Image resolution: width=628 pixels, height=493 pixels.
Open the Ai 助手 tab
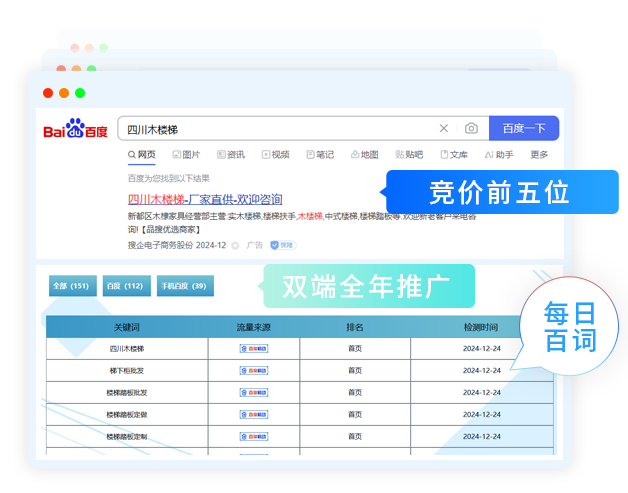(x=499, y=155)
